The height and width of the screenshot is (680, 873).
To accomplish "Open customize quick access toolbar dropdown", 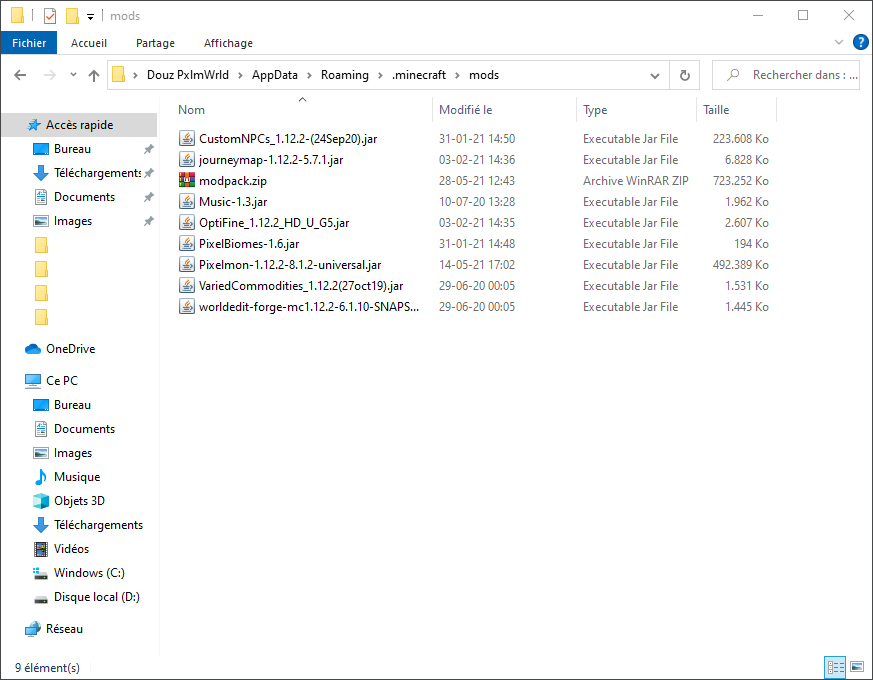I will 90,17.
